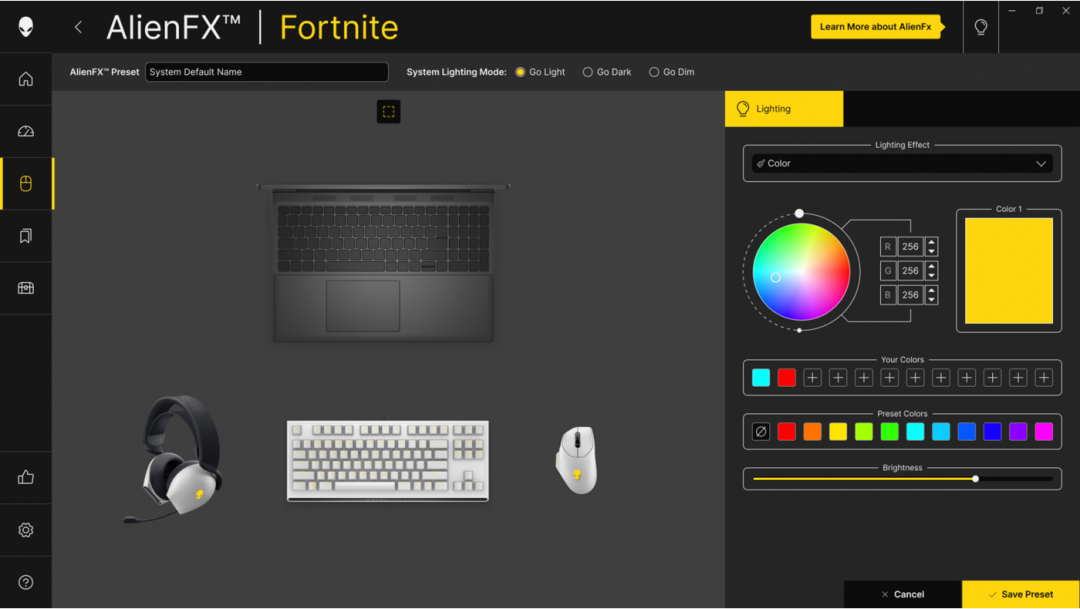Click the Alienware alien head logo
Viewport: 1080px width, 609px height.
[x=25, y=26]
